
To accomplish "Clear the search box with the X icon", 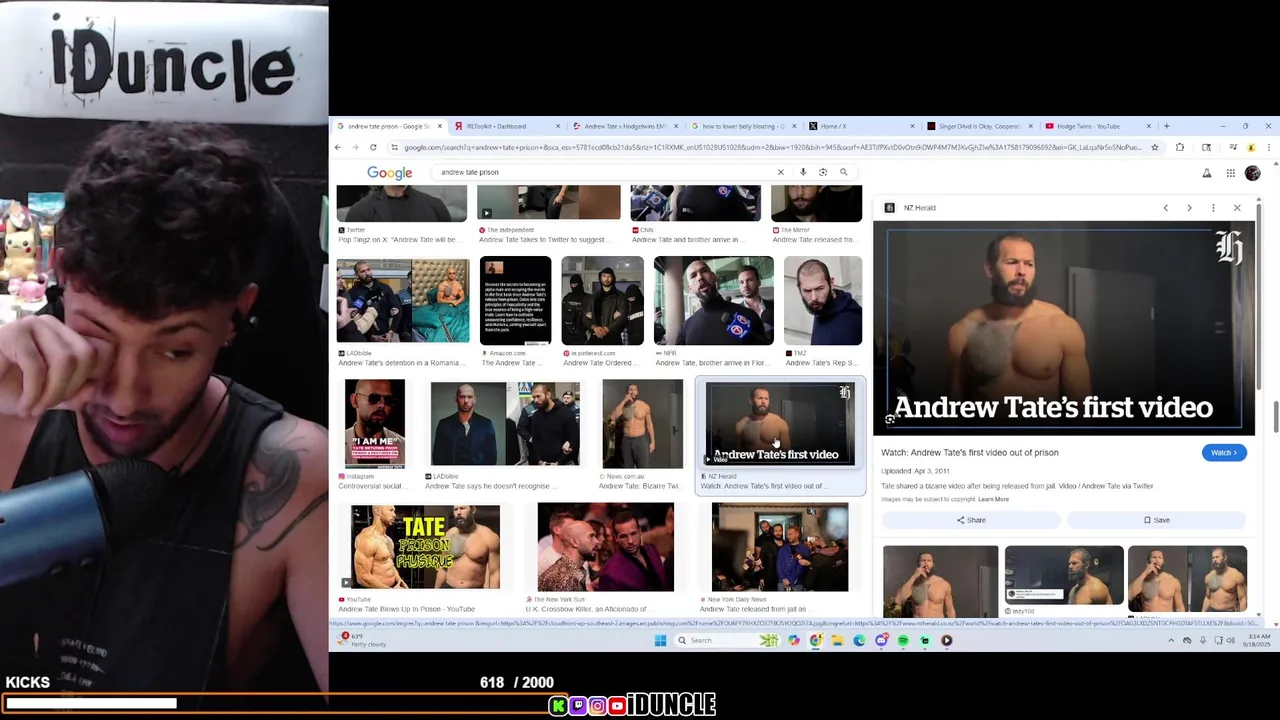I will coord(781,172).
